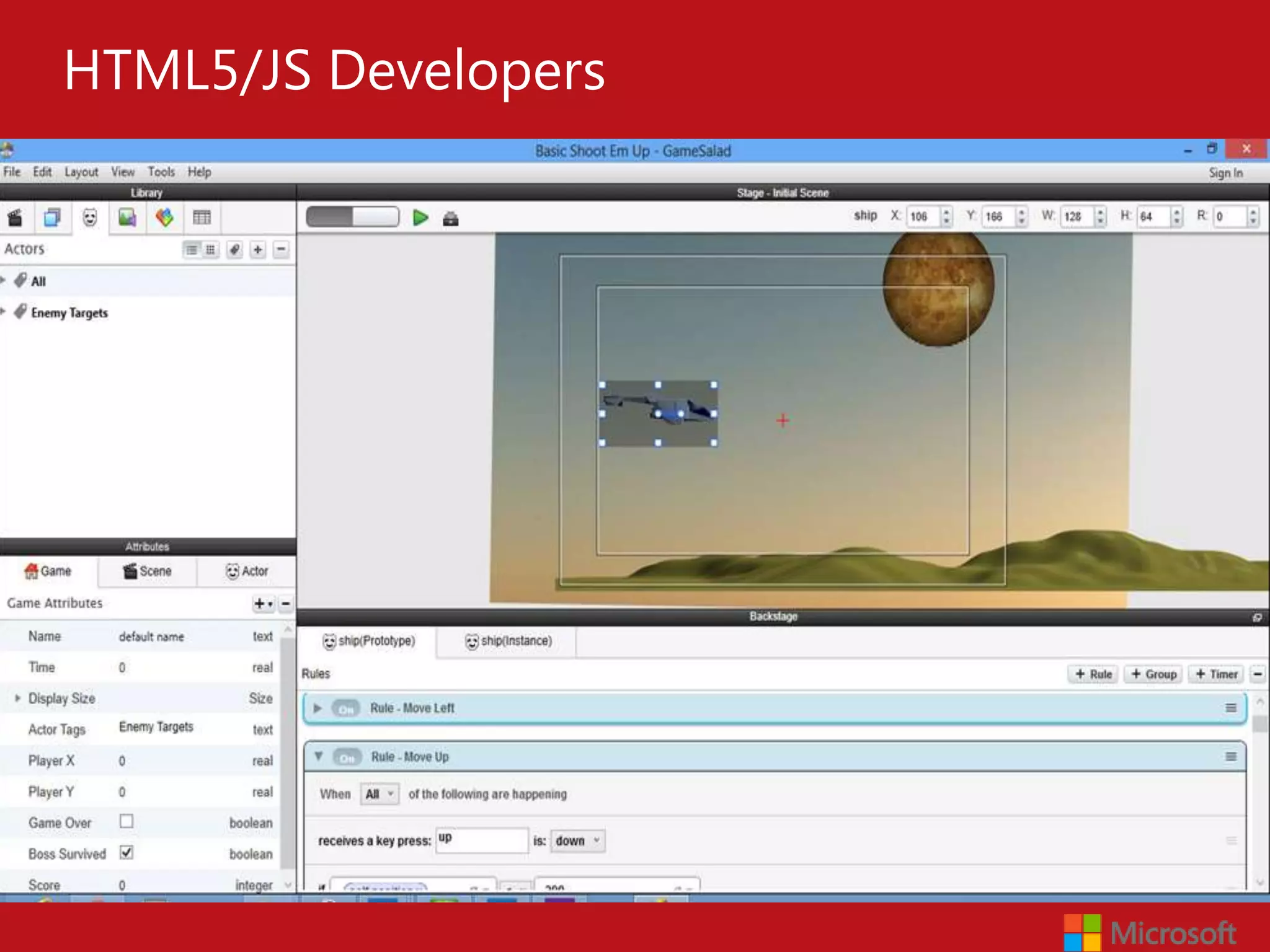Screen dimensions: 1270x952
Task: Remove selected rule with minus button
Action: point(1258,674)
